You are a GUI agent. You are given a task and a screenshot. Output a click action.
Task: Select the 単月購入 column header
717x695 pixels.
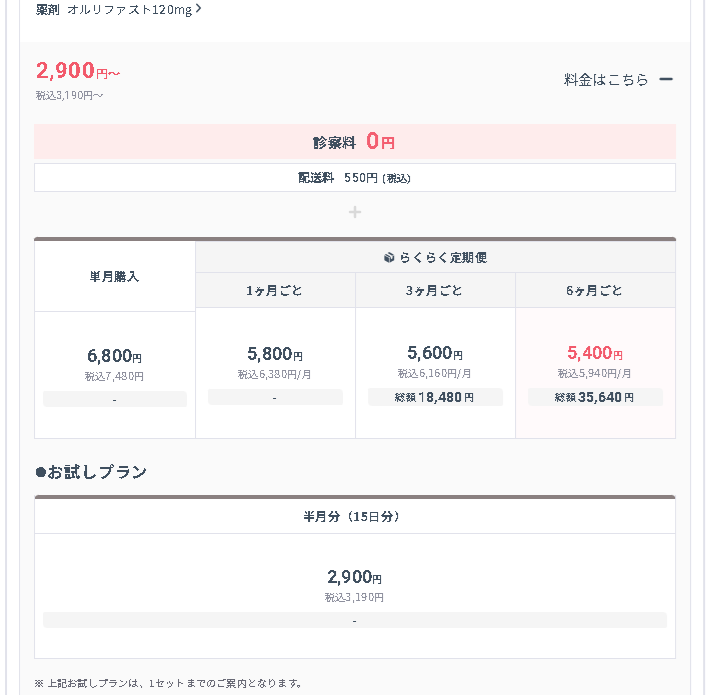pos(114,277)
